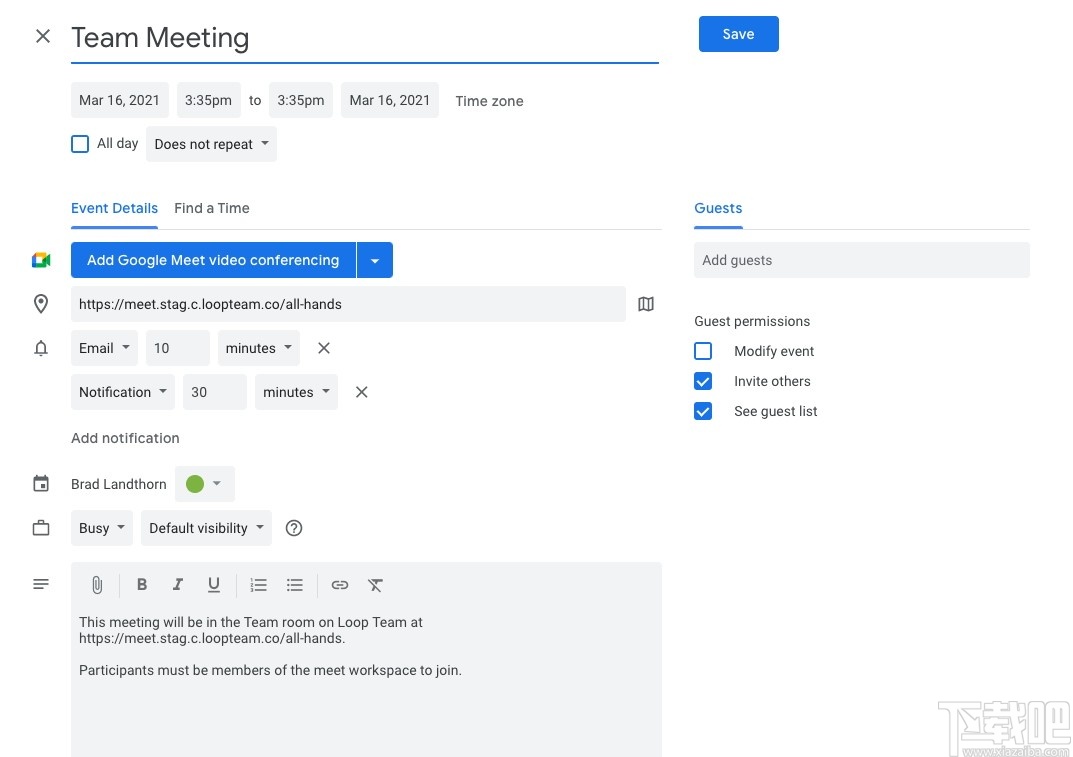The width and height of the screenshot is (1073, 757).
Task: Open the Does not repeat dropdown
Action: click(211, 144)
